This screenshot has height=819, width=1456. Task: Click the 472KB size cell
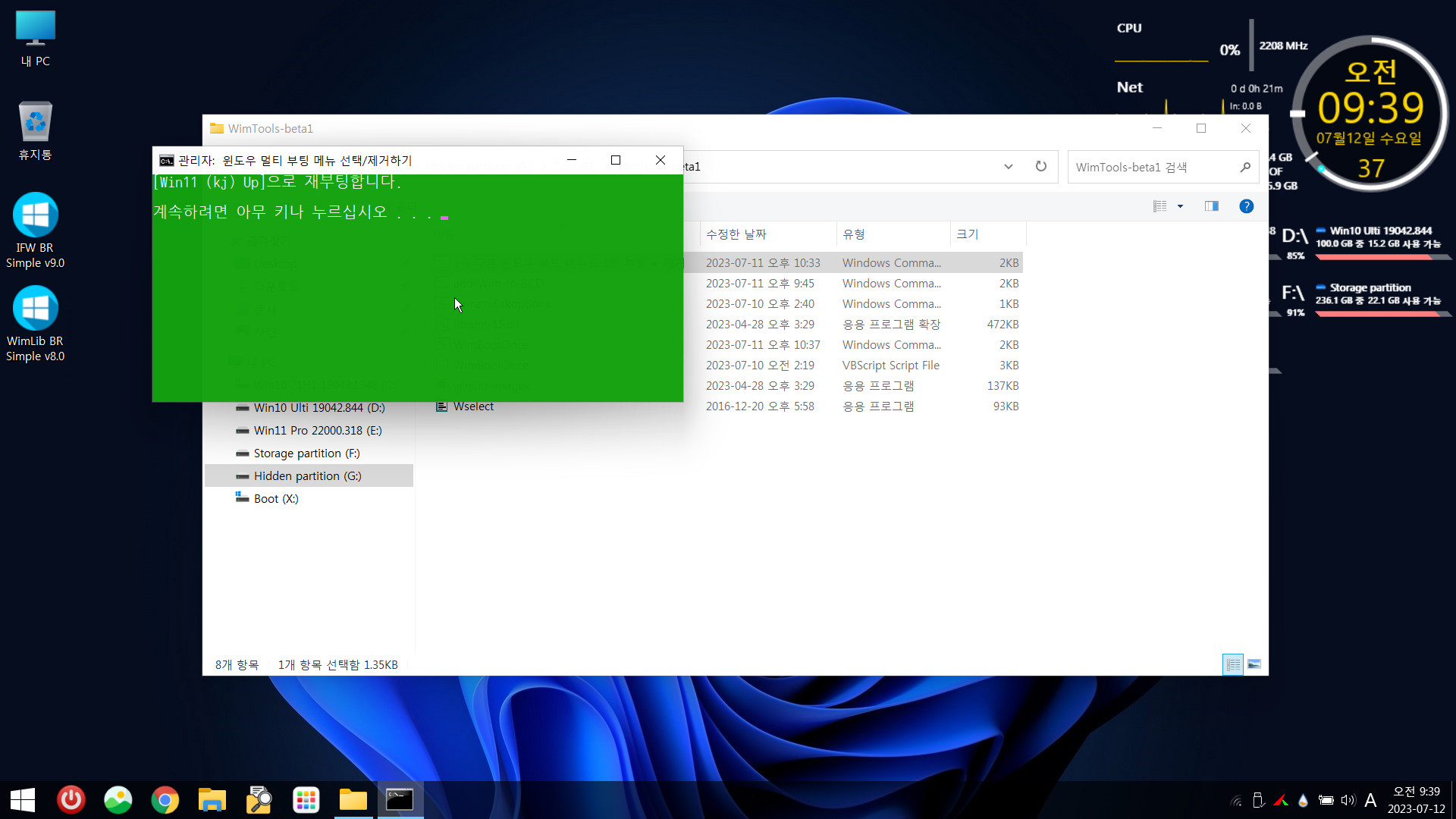pyautogui.click(x=1003, y=325)
